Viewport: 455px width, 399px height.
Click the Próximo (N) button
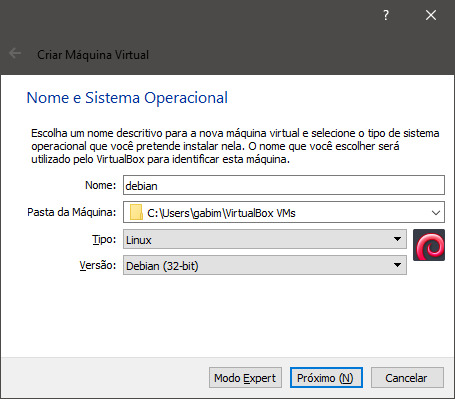[326, 378]
